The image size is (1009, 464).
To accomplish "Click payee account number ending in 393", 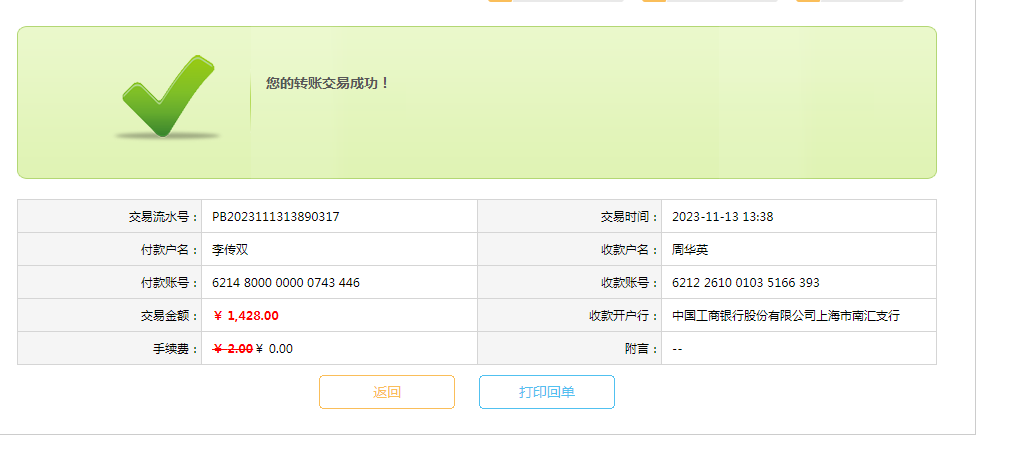I will (745, 282).
